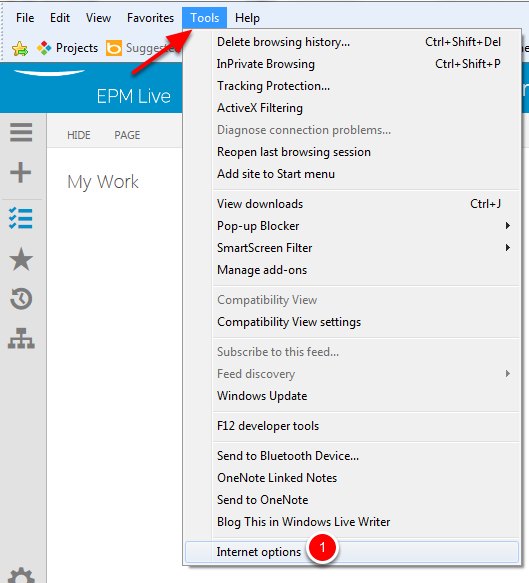
Task: Expand the SmartScreen Filter submenu arrow
Action: click(507, 248)
